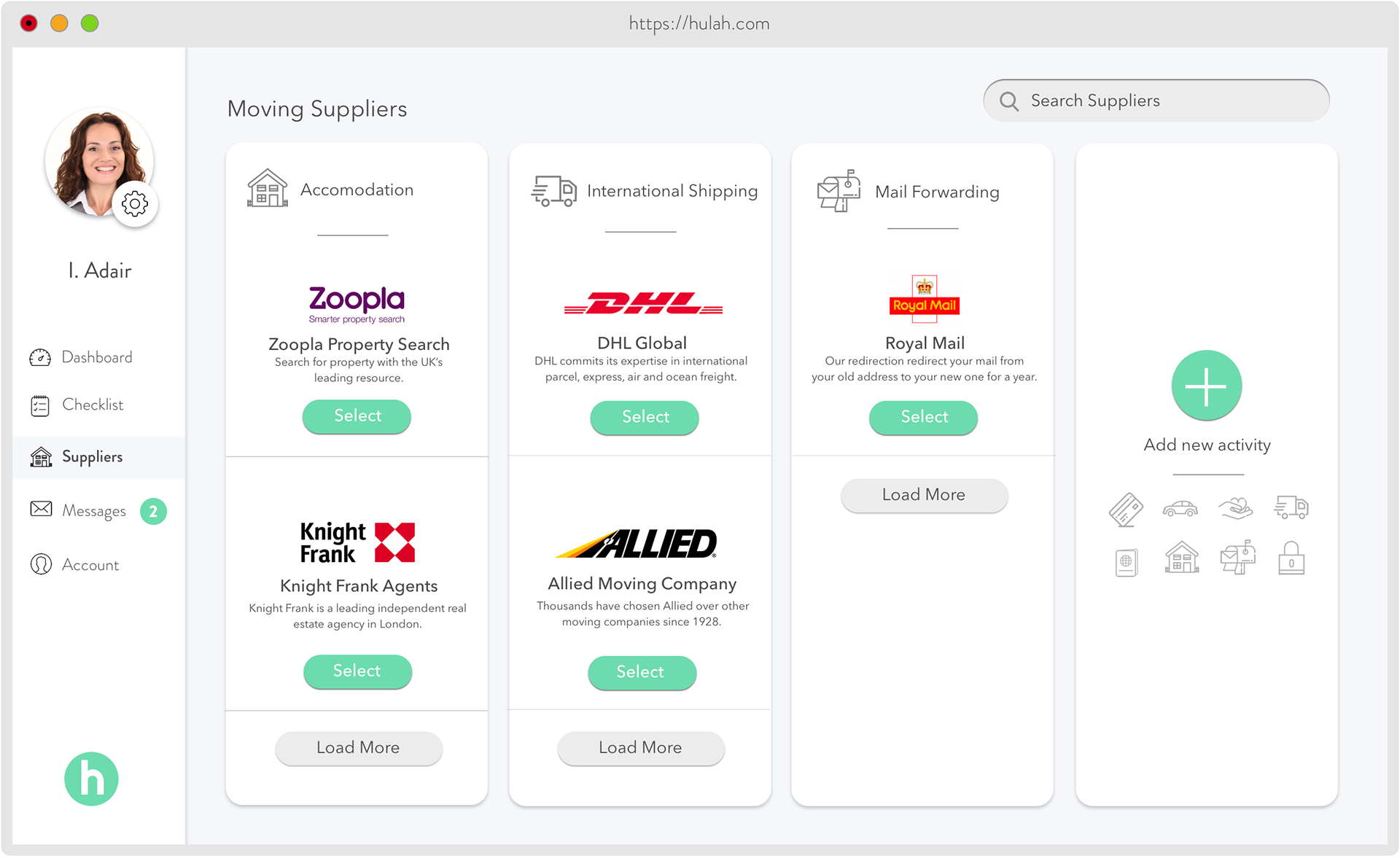The height and width of the screenshot is (858, 1400).
Task: Select the padlock activity icon
Action: pyautogui.click(x=1291, y=558)
